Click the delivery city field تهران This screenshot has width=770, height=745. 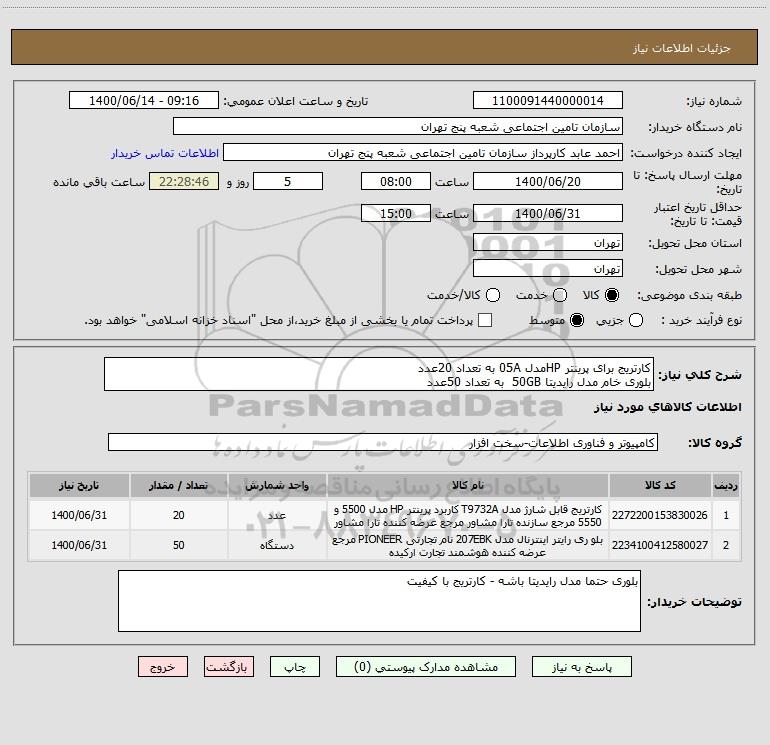(x=548, y=269)
